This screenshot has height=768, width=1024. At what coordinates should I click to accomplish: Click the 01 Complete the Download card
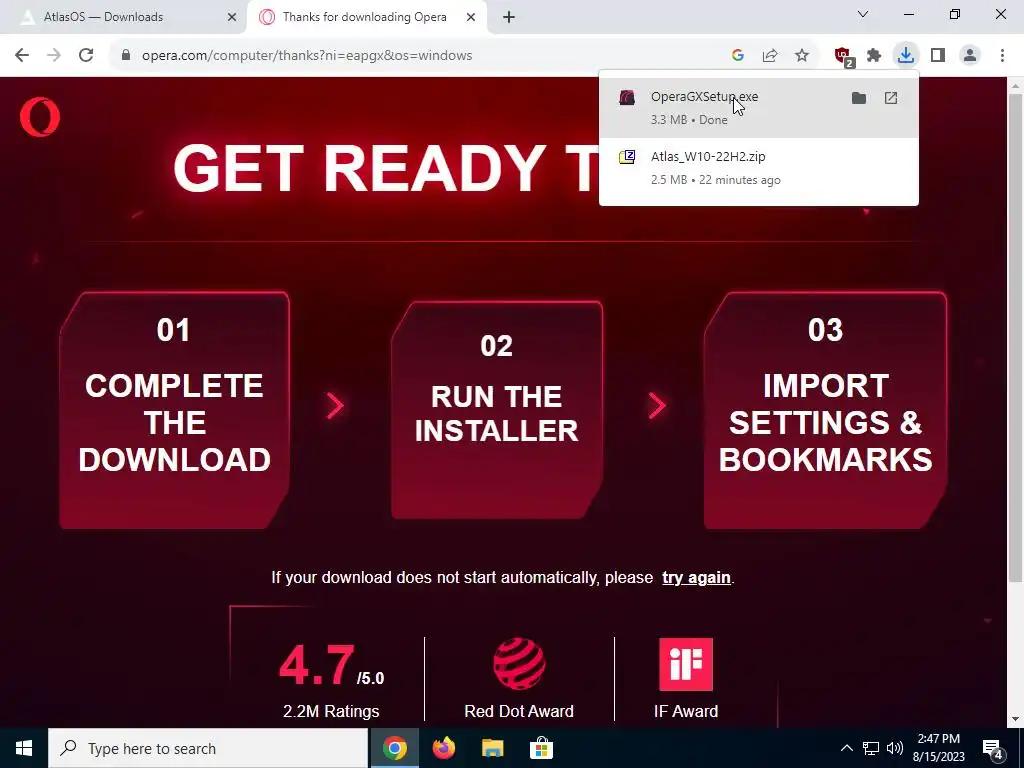click(174, 410)
